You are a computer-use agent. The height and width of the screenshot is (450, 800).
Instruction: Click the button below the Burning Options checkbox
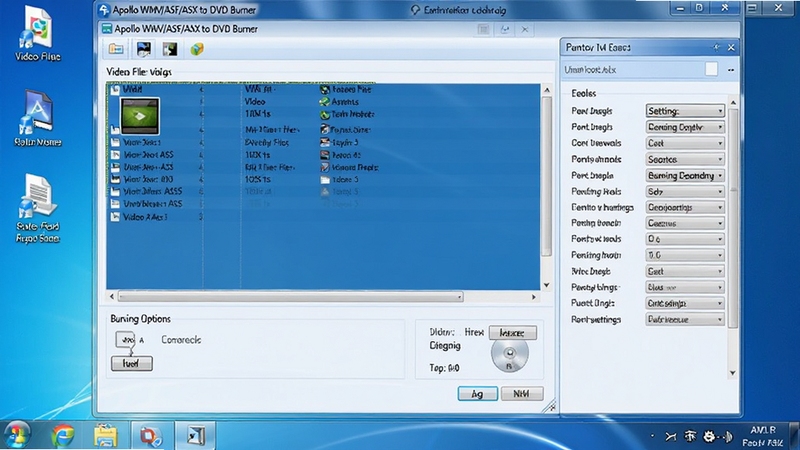click(132, 363)
